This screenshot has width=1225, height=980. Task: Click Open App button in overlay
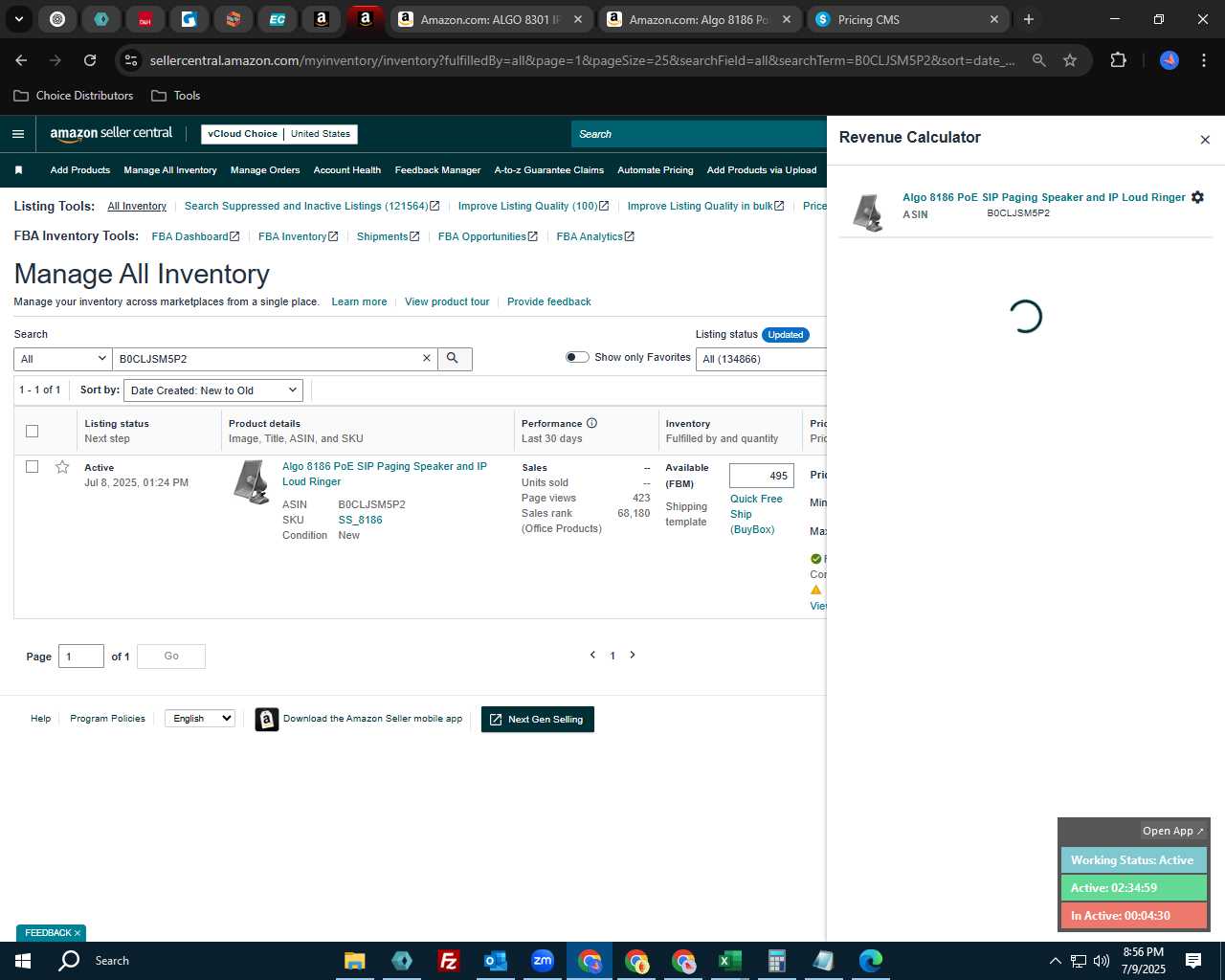pos(1173,831)
